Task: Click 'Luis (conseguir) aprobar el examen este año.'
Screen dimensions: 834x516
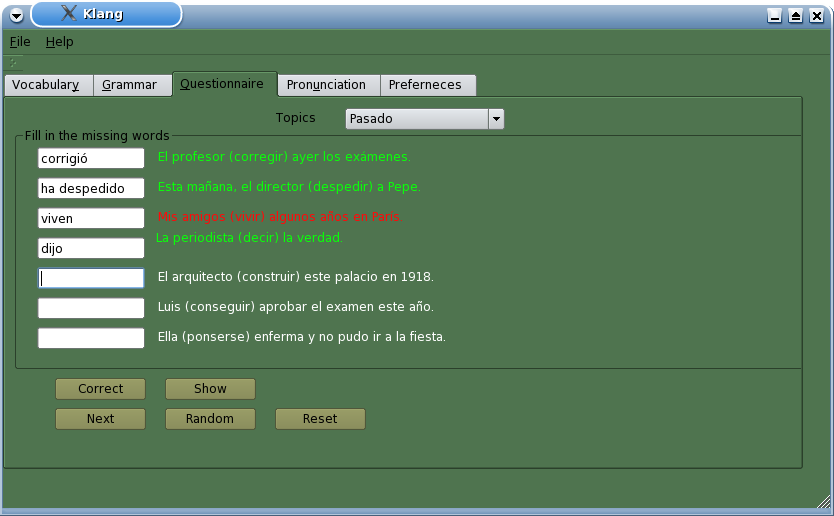Action: (x=296, y=307)
